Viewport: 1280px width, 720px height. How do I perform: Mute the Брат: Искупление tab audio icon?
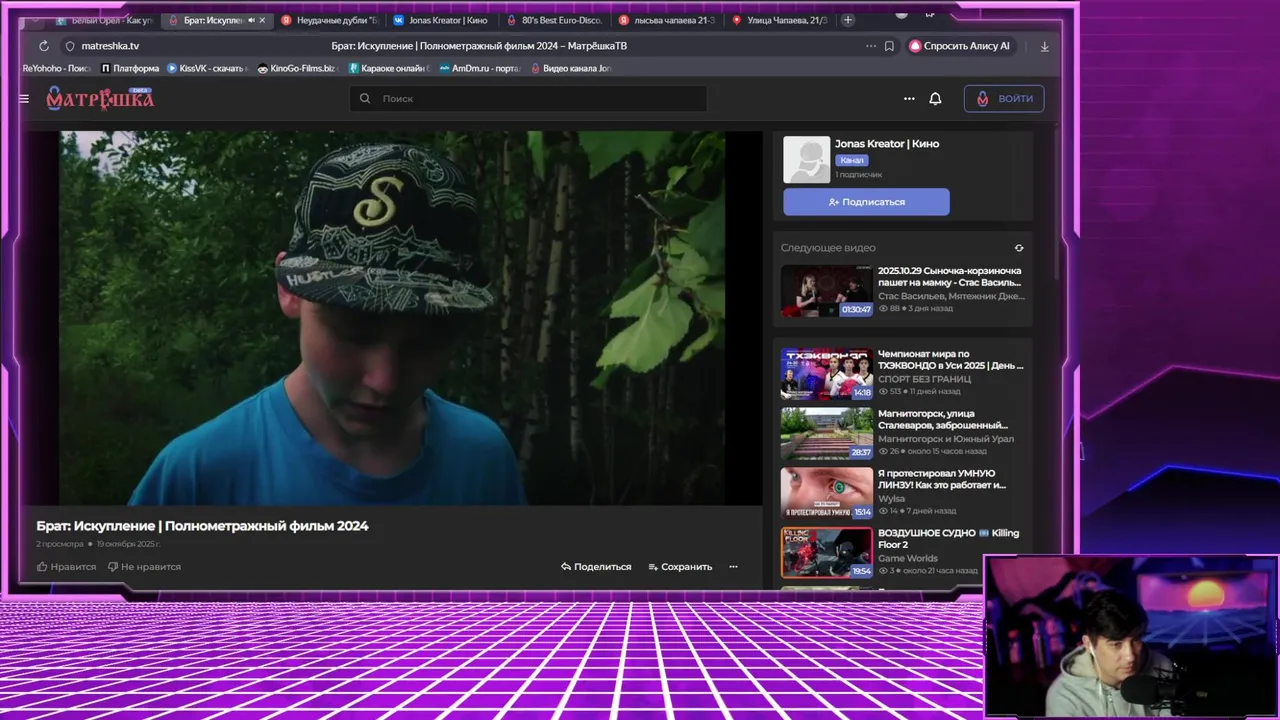(250, 20)
